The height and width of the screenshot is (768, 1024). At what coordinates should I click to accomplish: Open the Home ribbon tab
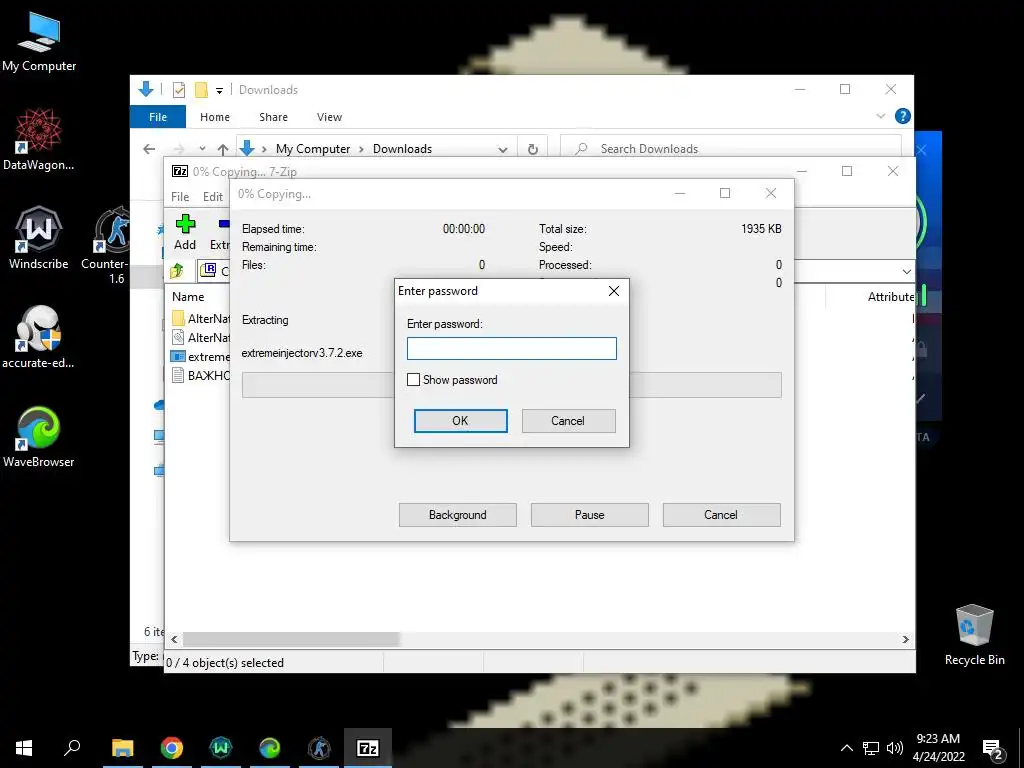pos(215,117)
